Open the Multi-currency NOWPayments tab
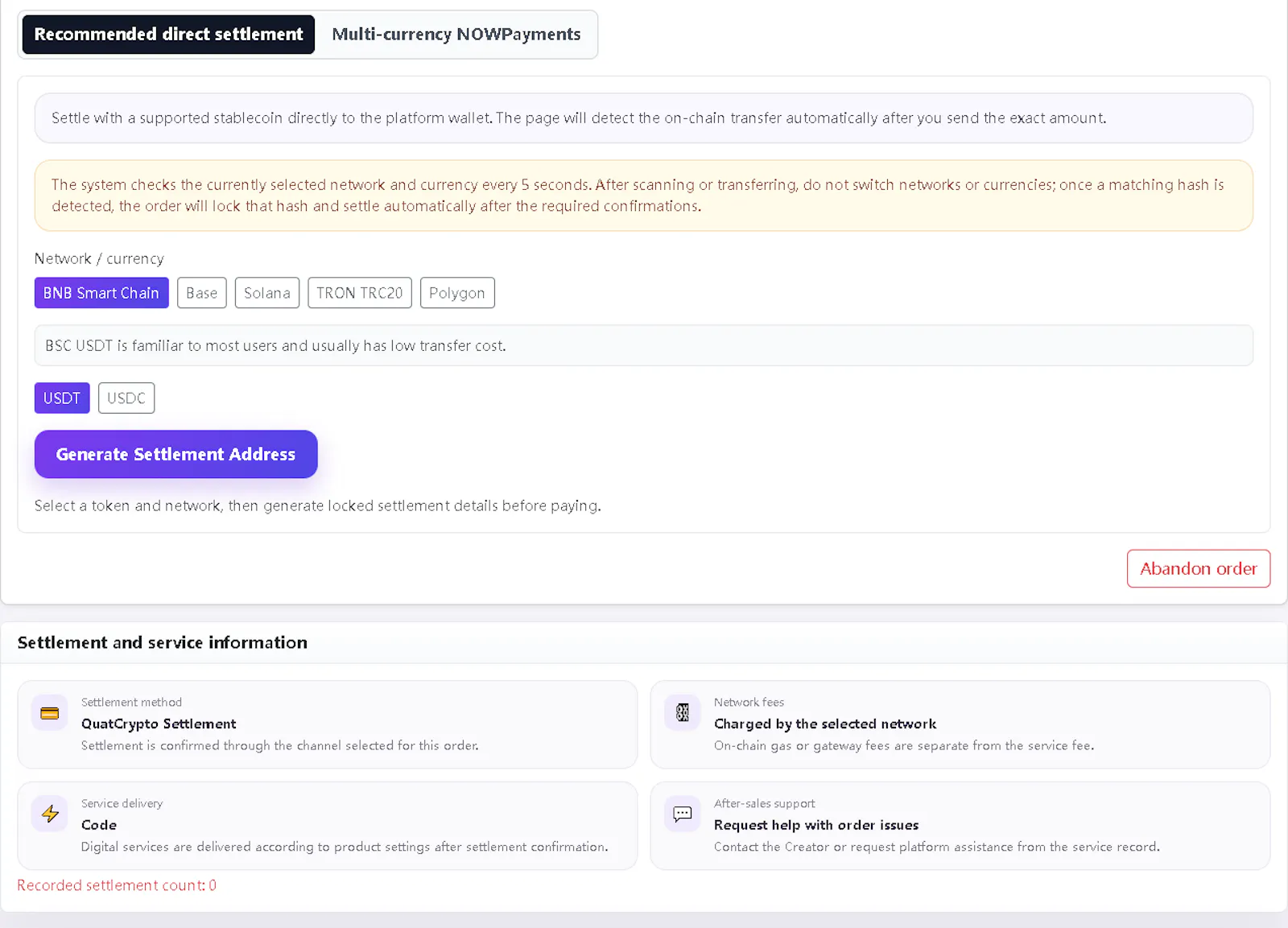The image size is (1288, 928). [456, 35]
